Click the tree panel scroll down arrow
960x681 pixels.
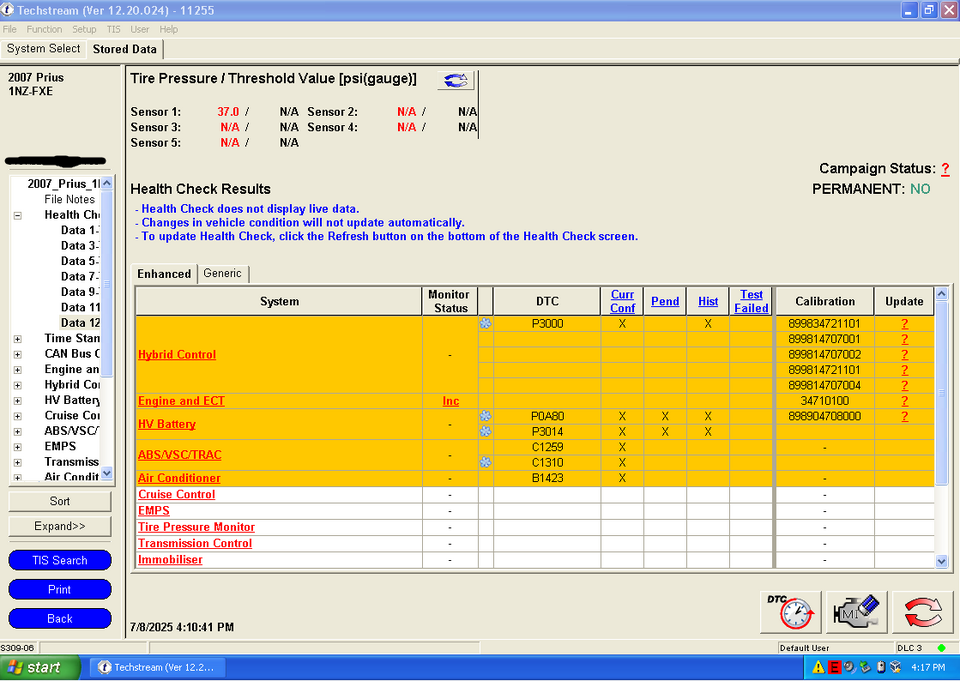pyautogui.click(x=107, y=473)
